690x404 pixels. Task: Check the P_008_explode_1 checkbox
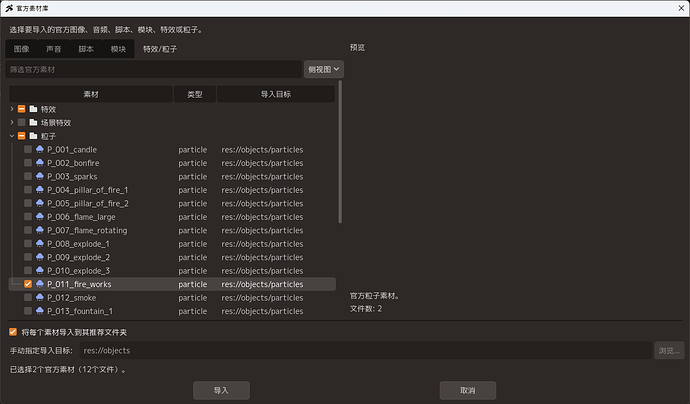[x=28, y=243]
